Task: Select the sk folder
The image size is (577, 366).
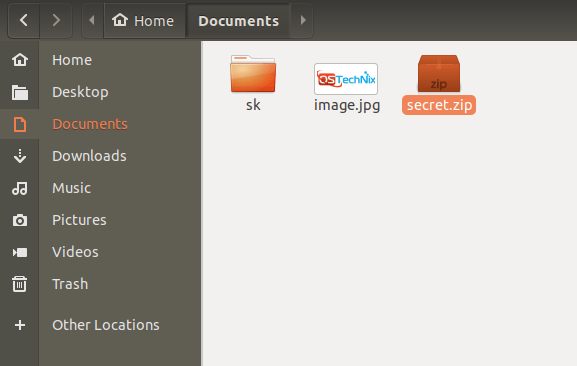Action: tap(253, 83)
